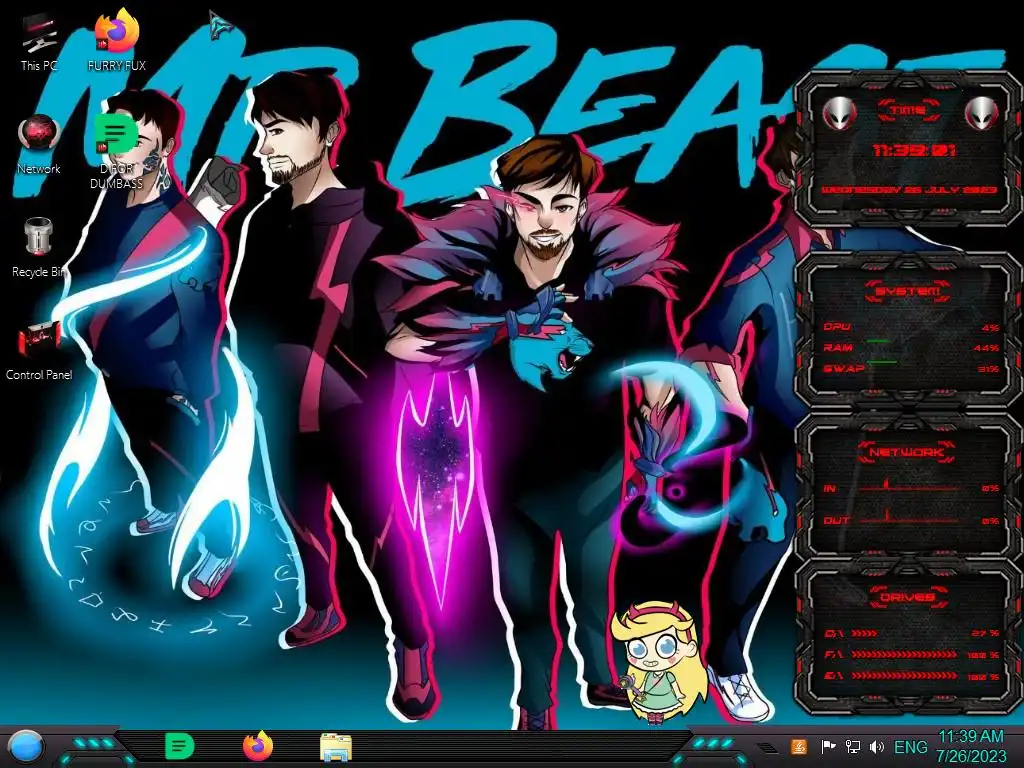Click the TIME widget header
1024x768 pixels.
908,110
